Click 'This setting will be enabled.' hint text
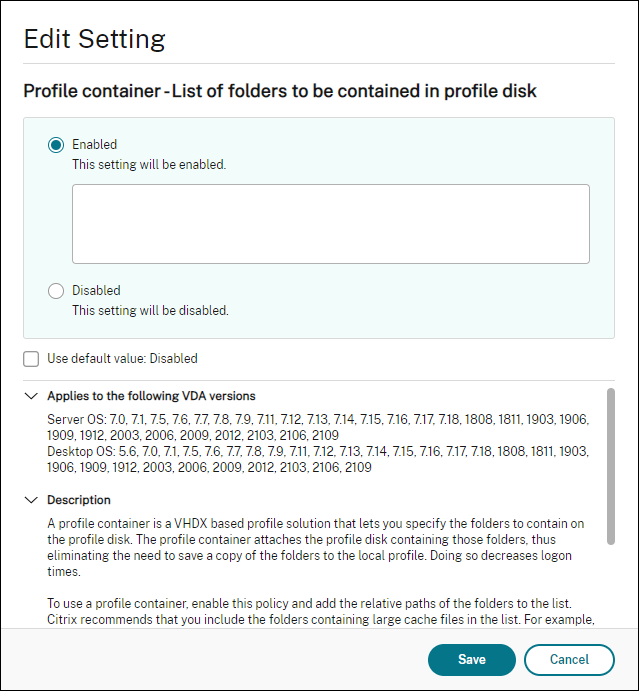The image size is (639, 691). pyautogui.click(x=149, y=164)
